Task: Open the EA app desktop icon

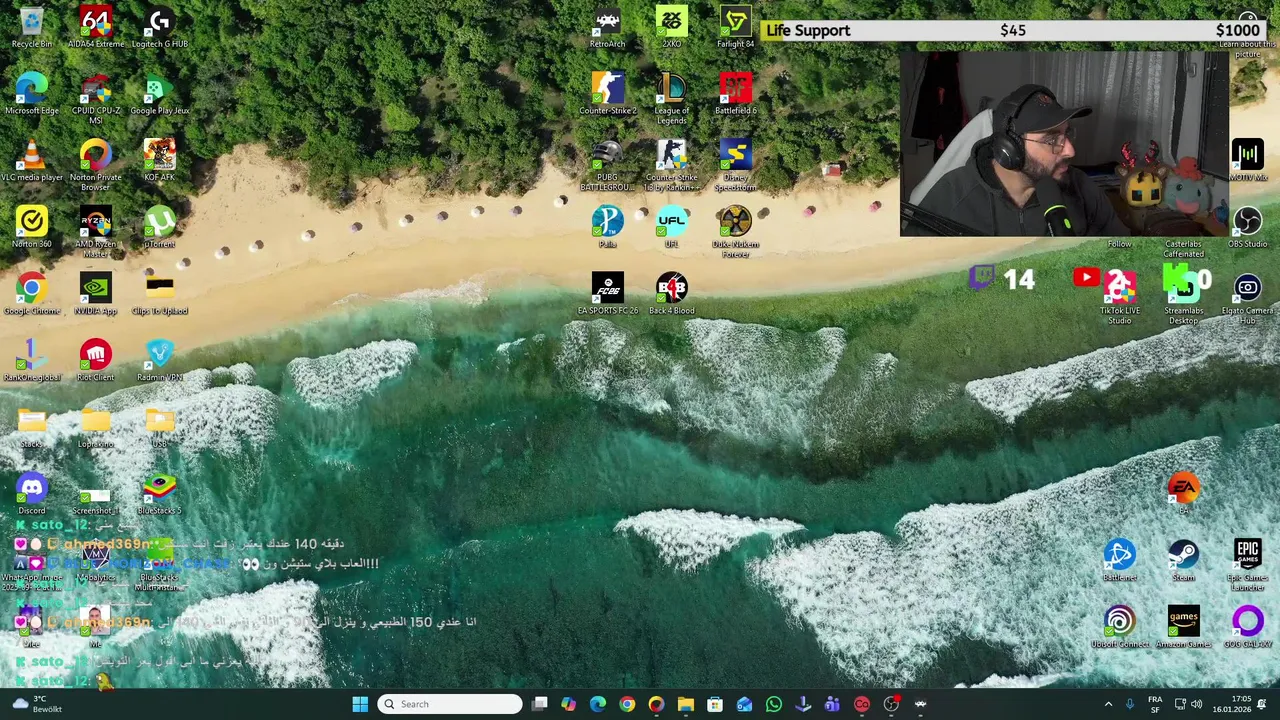Action: [1183, 494]
